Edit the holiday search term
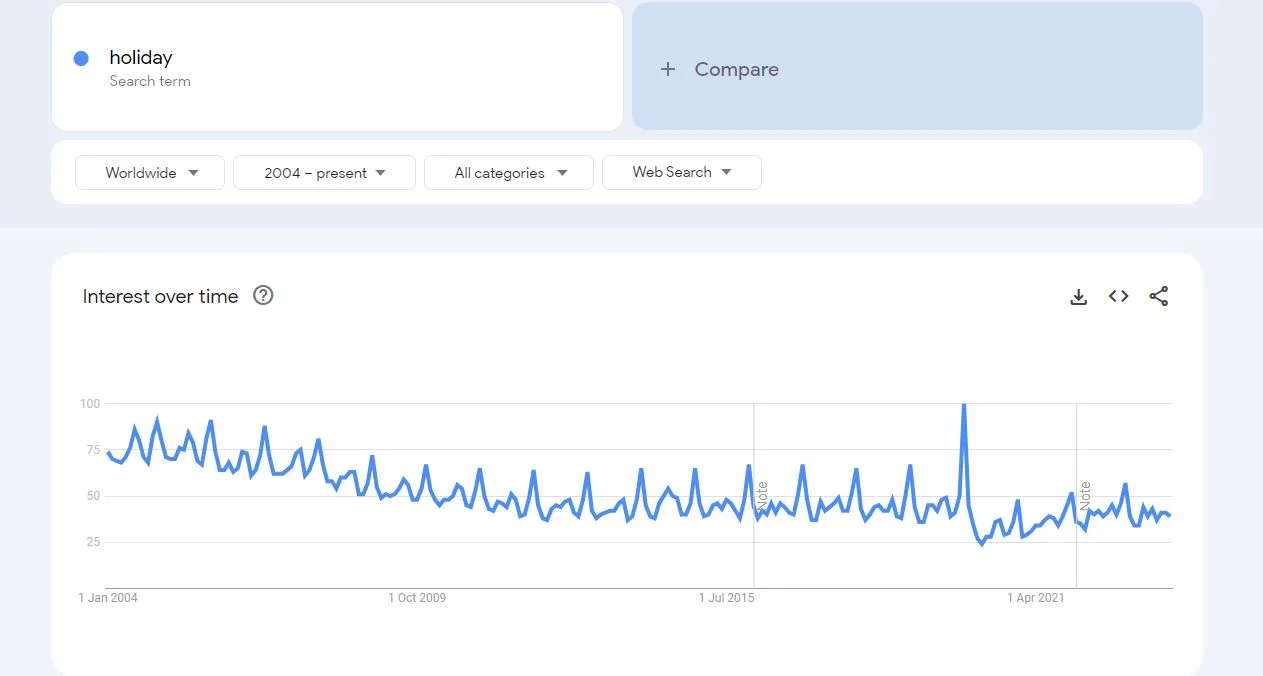 pos(141,58)
